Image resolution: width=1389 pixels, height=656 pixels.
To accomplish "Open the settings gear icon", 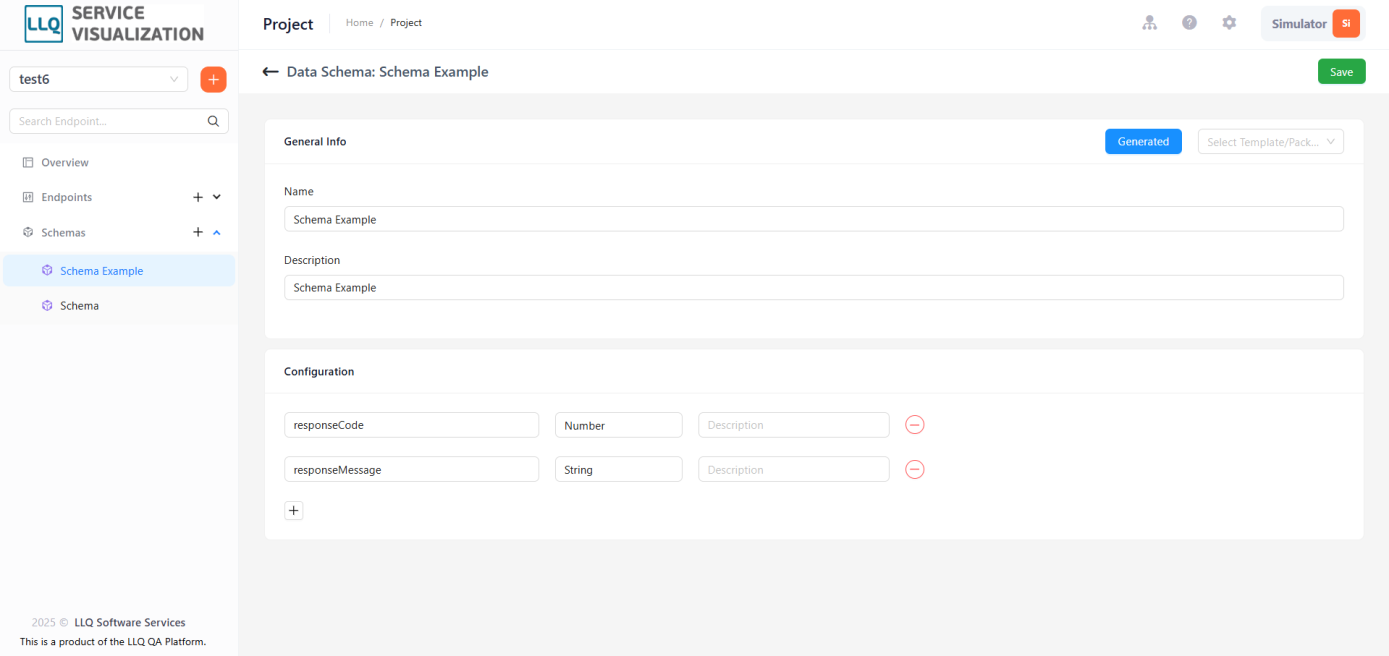I will pos(1229,23).
